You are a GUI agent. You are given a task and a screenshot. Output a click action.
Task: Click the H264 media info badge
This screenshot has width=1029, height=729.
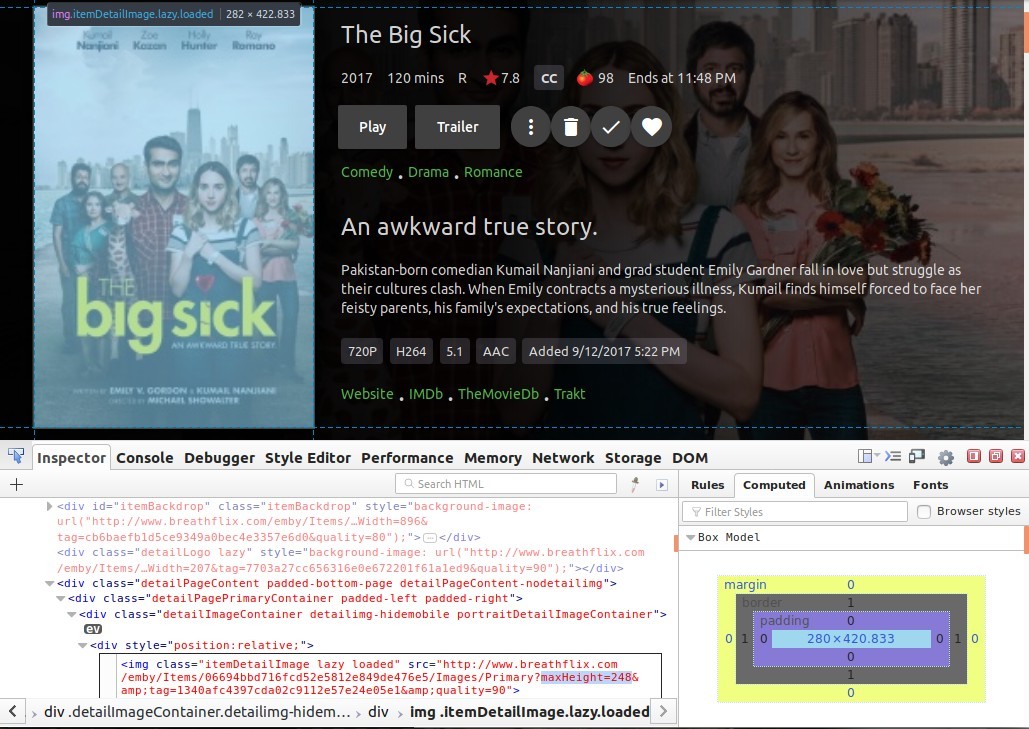click(411, 352)
